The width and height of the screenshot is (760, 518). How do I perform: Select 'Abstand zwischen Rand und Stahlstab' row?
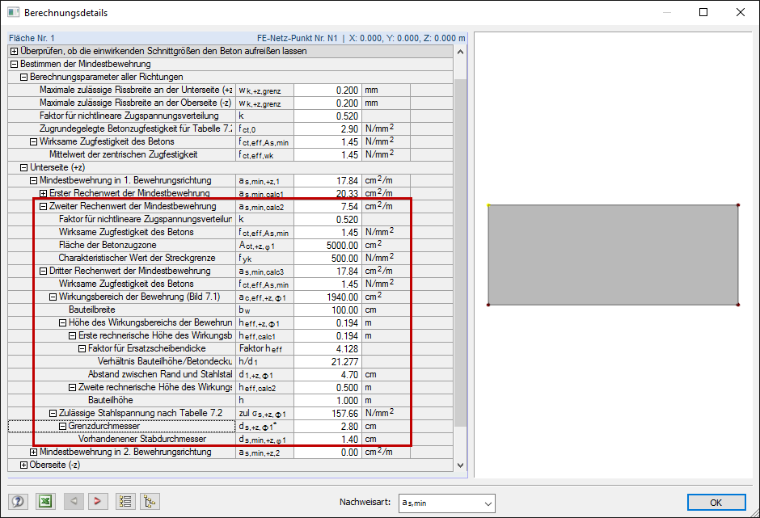231,375
